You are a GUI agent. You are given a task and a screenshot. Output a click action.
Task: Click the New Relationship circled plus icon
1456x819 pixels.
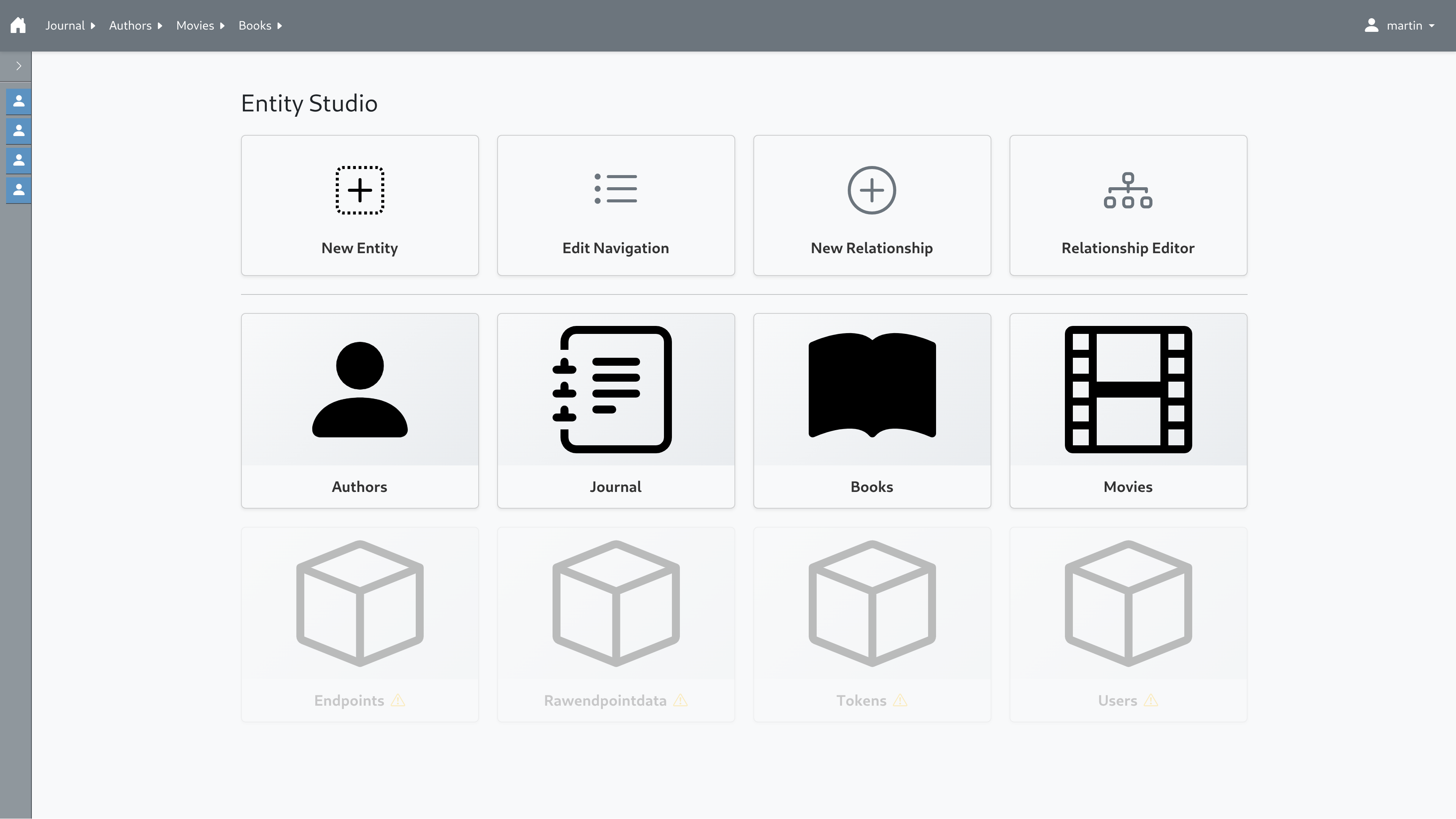coord(872,191)
